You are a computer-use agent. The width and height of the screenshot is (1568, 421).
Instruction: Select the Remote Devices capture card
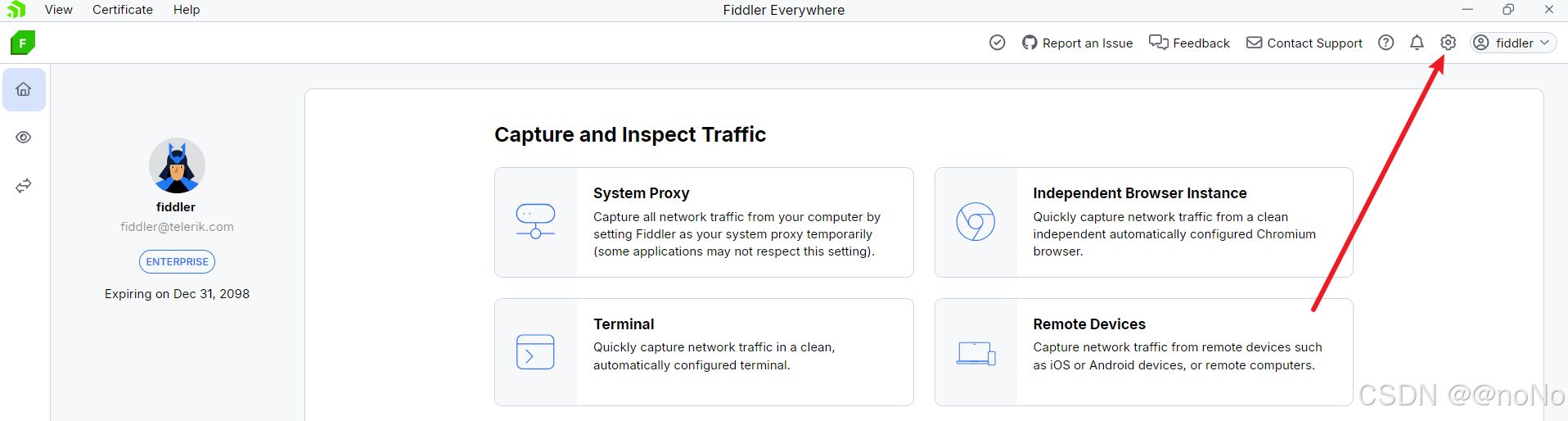(x=1143, y=352)
